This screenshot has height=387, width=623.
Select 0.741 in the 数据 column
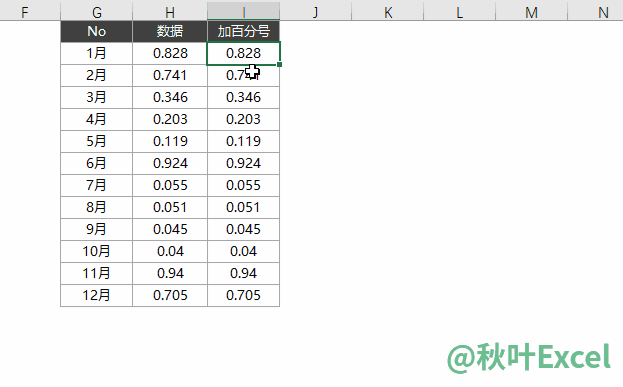(170, 75)
